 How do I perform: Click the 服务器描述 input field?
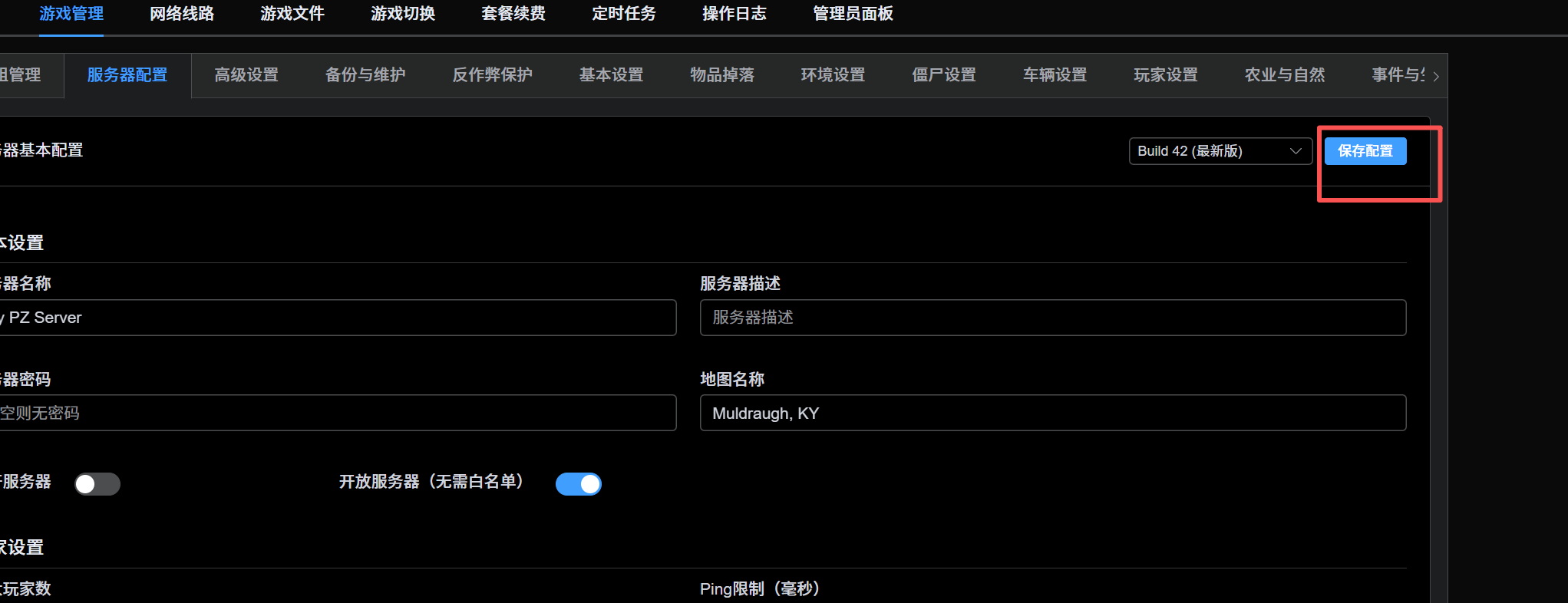(x=1052, y=318)
